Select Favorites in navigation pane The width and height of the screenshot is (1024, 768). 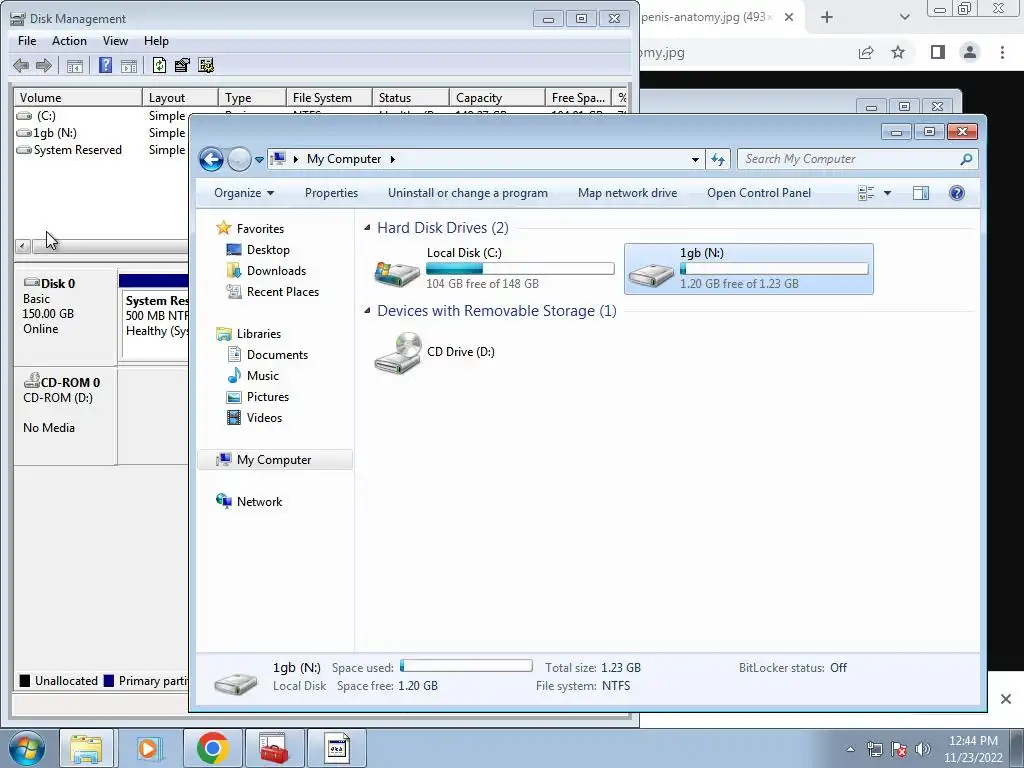pyautogui.click(x=260, y=229)
